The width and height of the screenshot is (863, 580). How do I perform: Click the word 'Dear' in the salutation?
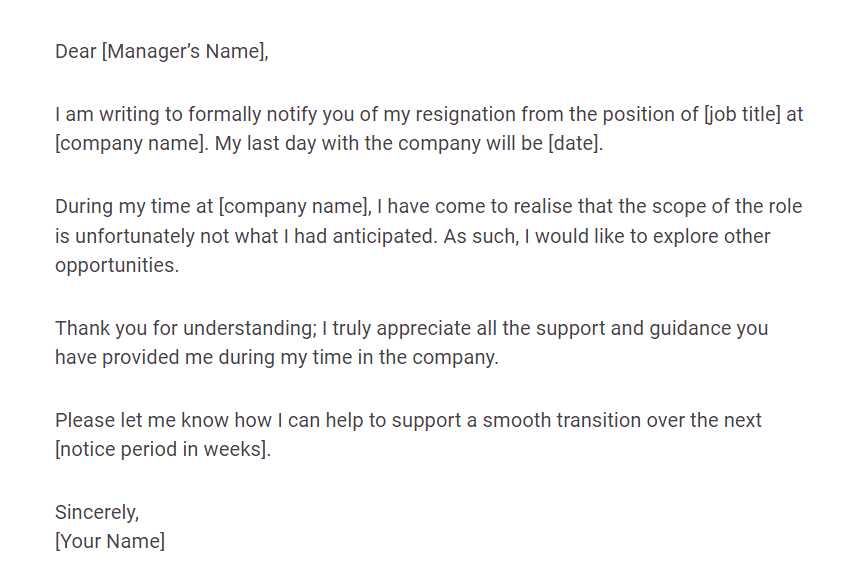point(75,51)
